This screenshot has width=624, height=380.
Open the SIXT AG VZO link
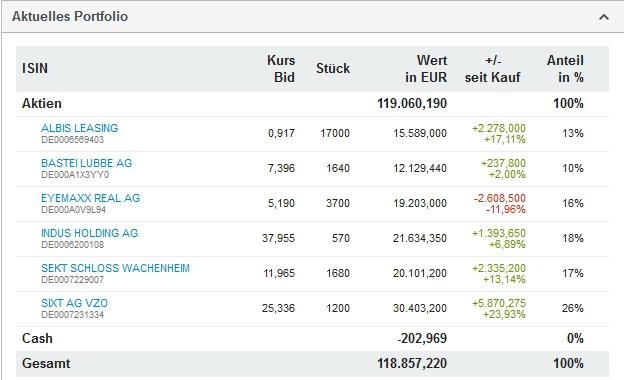pyautogui.click(x=74, y=303)
